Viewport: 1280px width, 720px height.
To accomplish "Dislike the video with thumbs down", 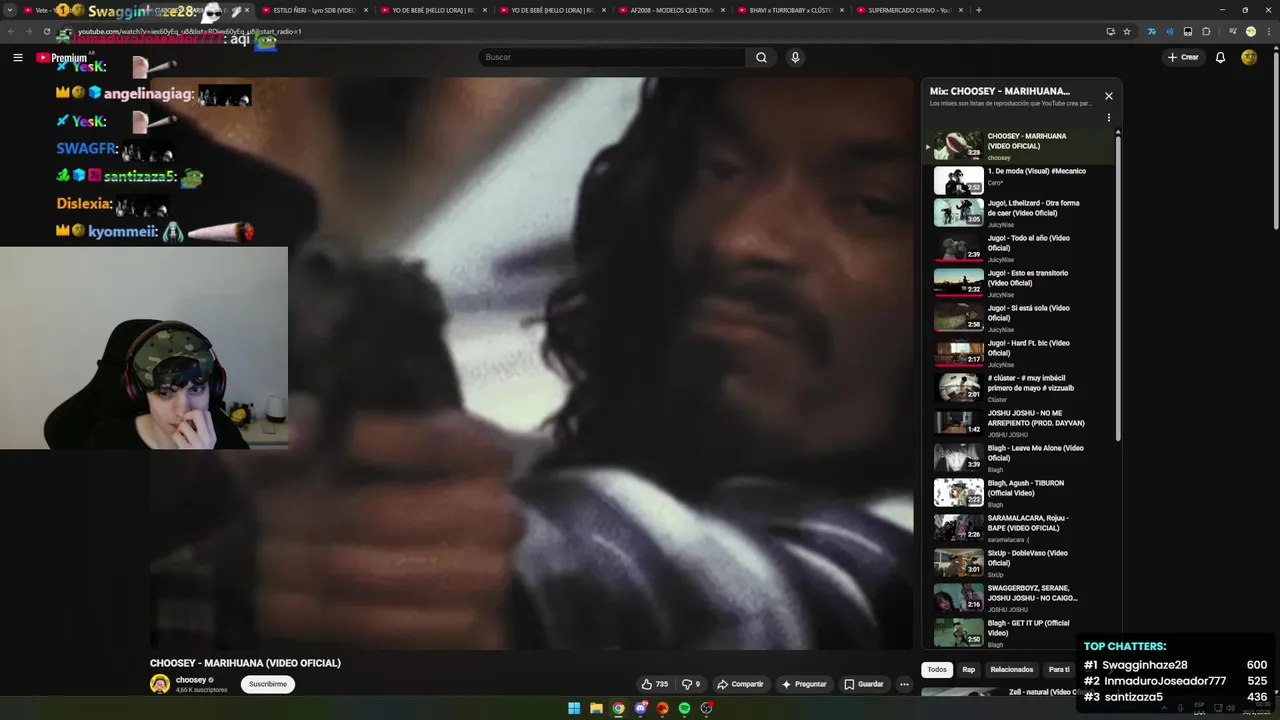I will pyautogui.click(x=691, y=684).
